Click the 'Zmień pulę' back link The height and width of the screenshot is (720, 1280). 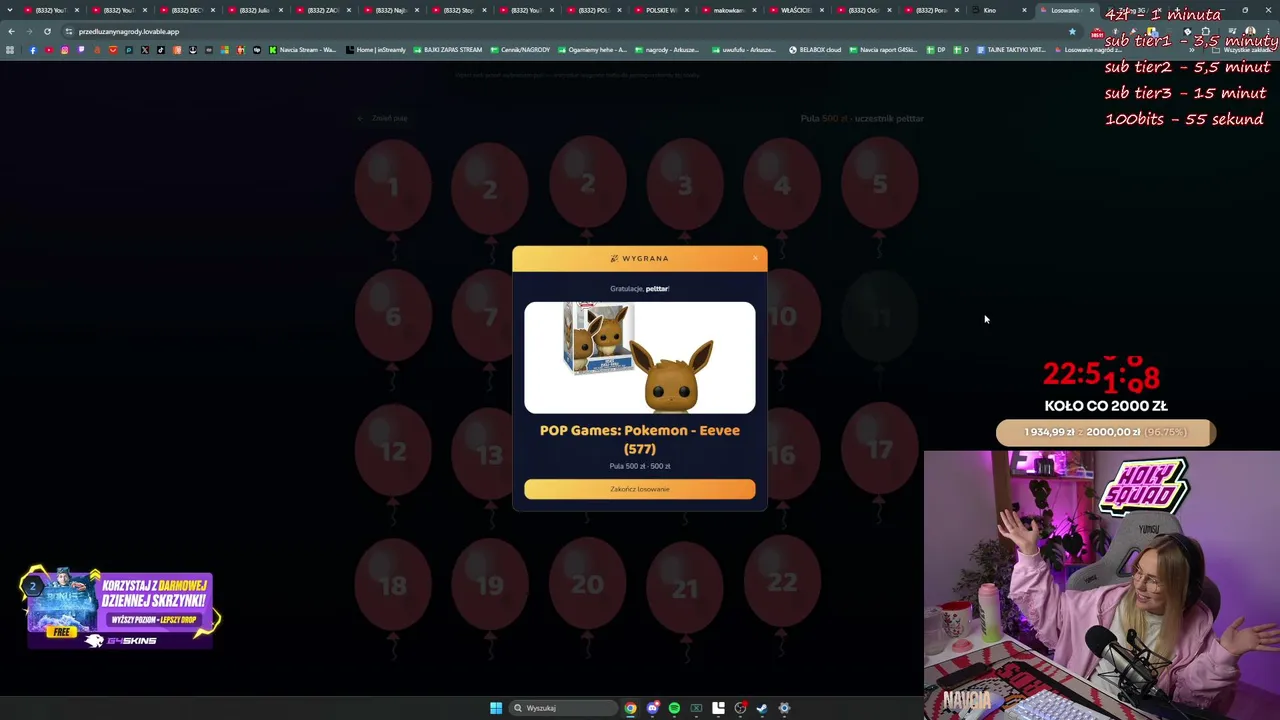pos(383,118)
